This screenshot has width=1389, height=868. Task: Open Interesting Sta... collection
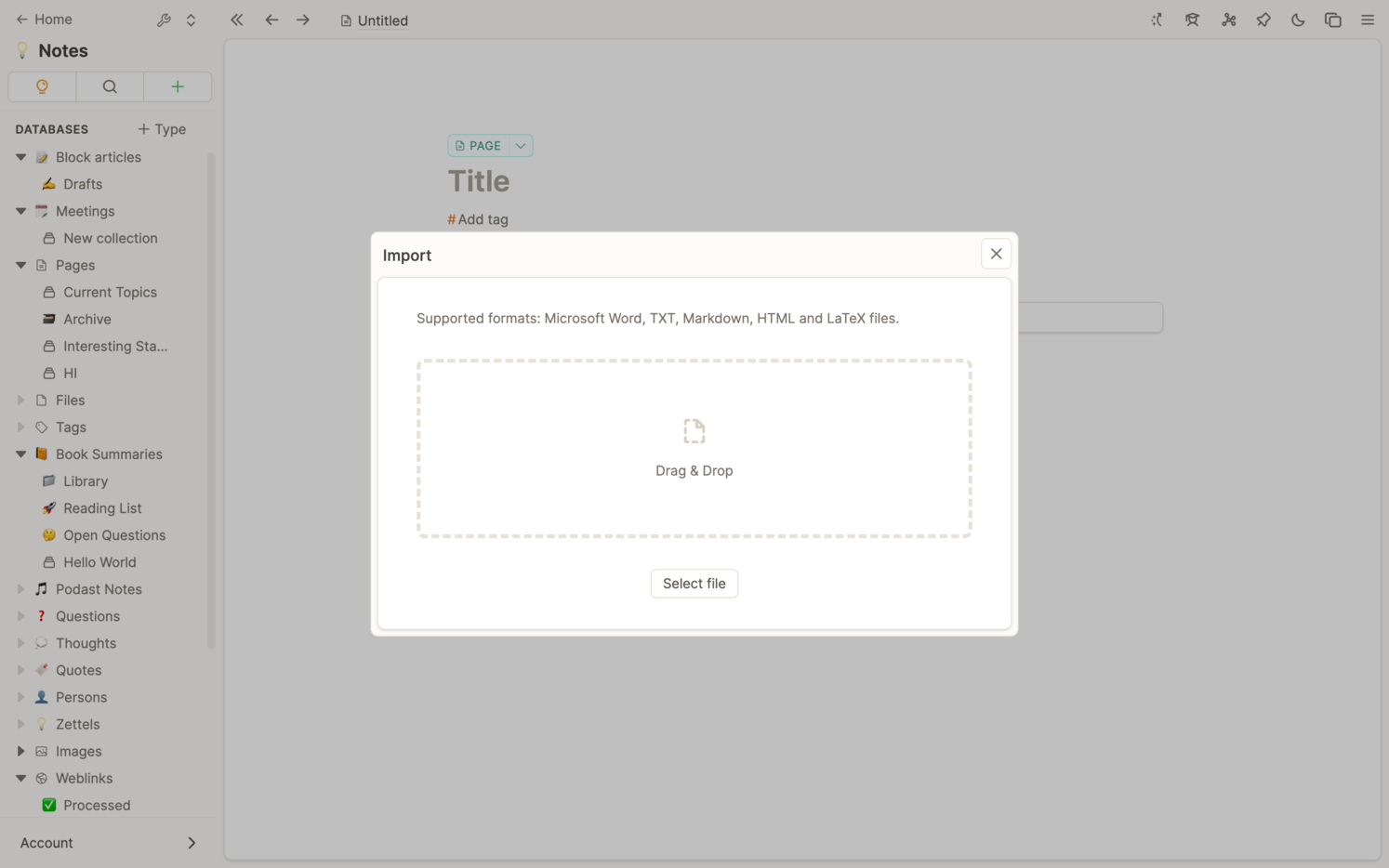coord(115,346)
